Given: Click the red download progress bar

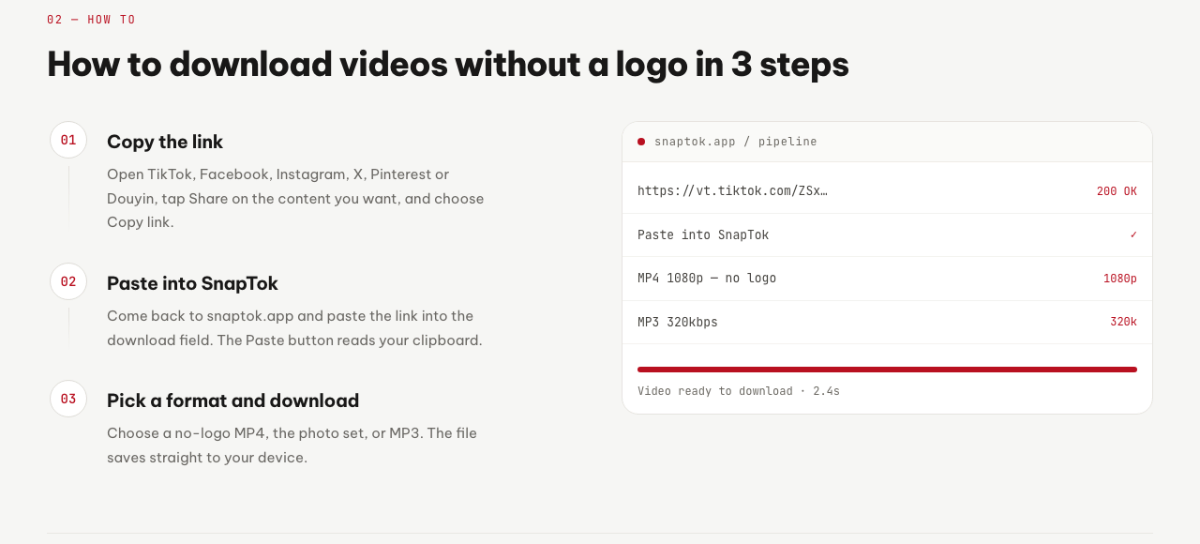Looking at the screenshot, I should pyautogui.click(x=887, y=369).
